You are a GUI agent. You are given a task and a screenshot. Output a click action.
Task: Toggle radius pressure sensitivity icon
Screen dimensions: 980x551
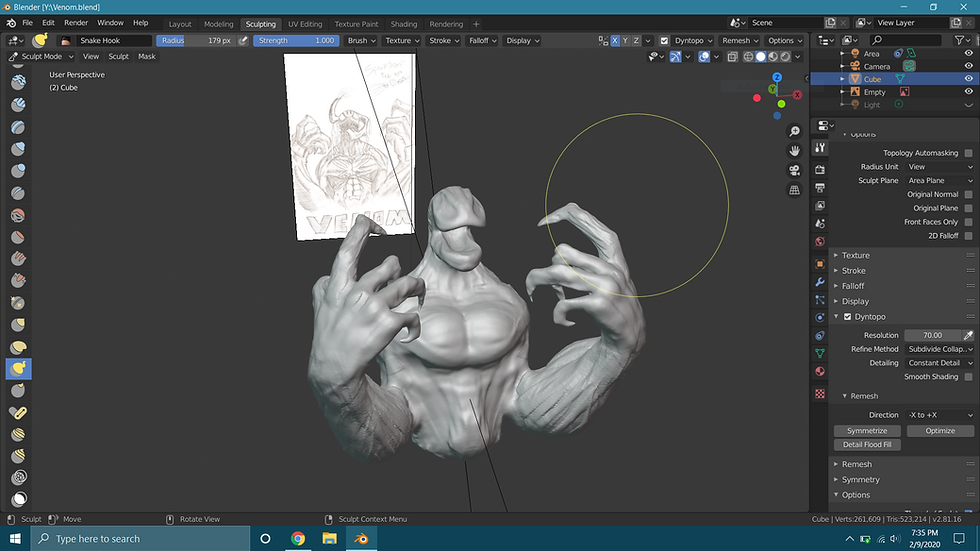[243, 41]
